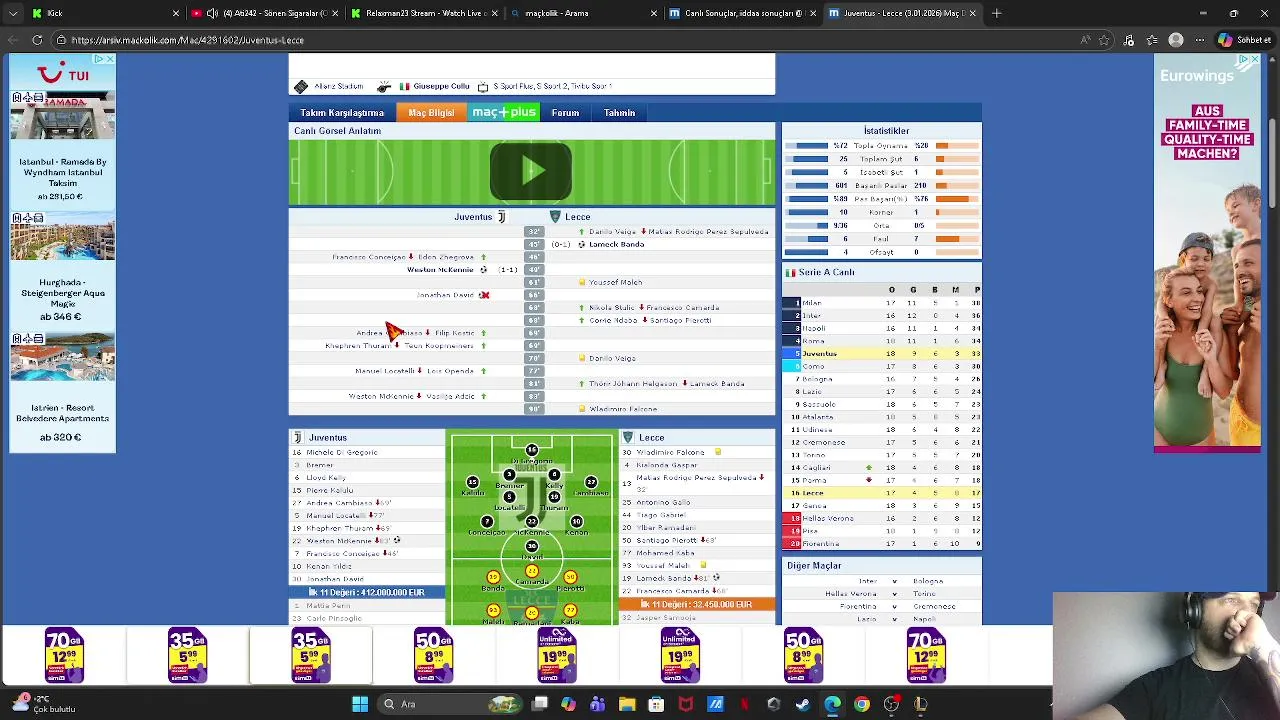Click the goal ball icon next to Weston McKennie event
This screenshot has height=720, width=1280.
tap(483, 270)
